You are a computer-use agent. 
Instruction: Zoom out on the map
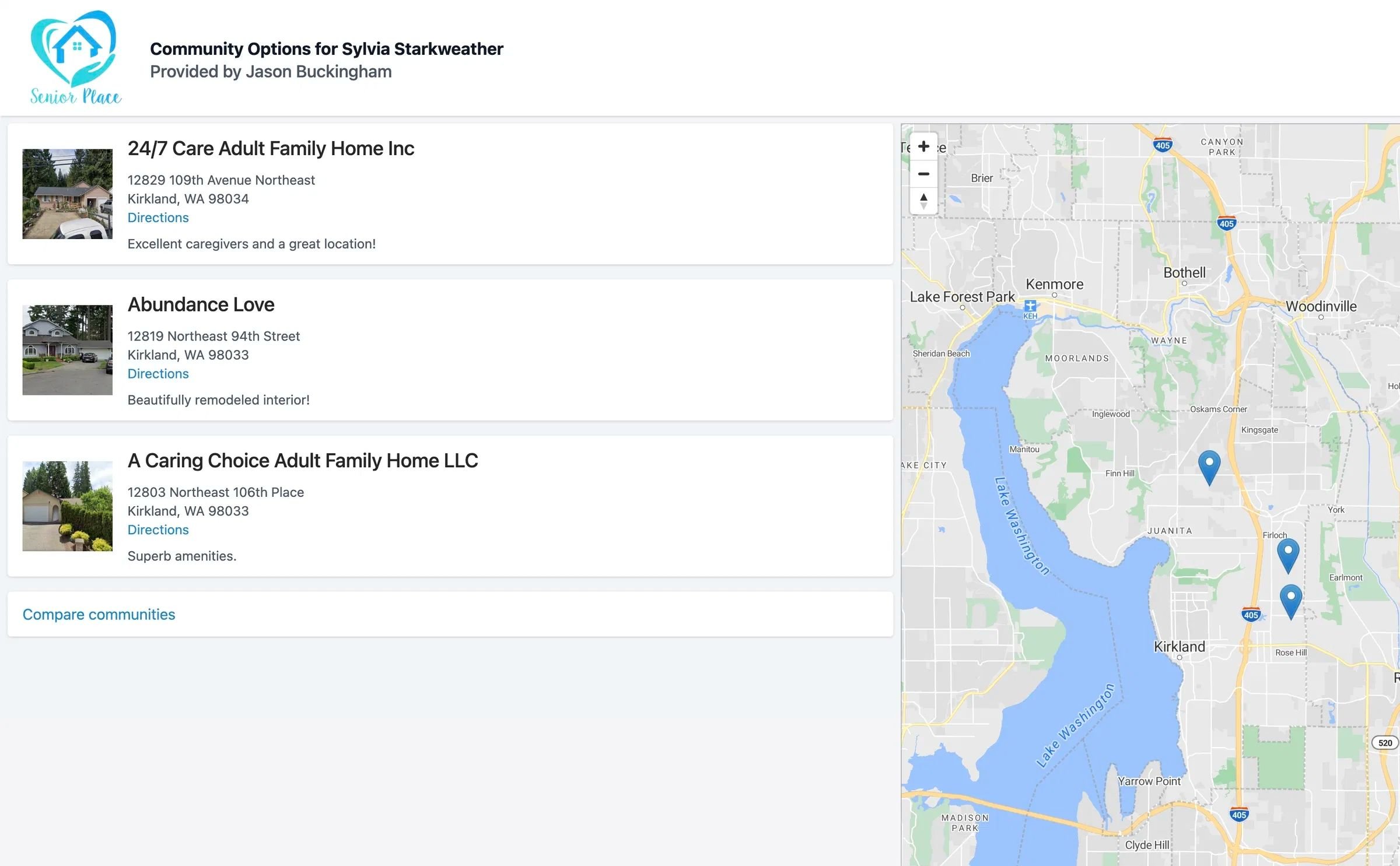923,174
